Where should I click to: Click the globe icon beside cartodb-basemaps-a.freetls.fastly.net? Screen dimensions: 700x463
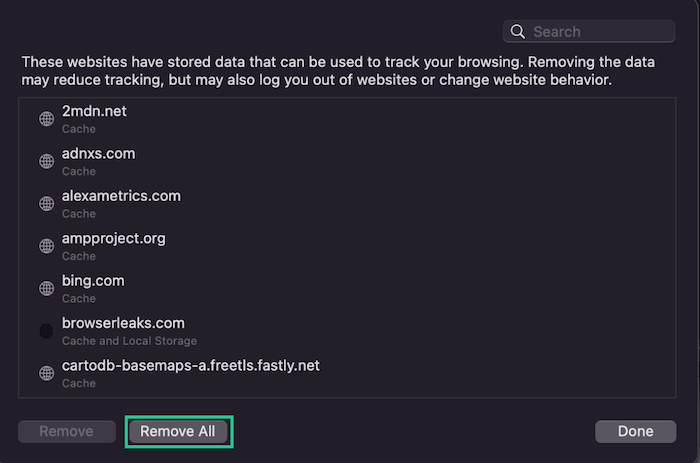point(46,373)
